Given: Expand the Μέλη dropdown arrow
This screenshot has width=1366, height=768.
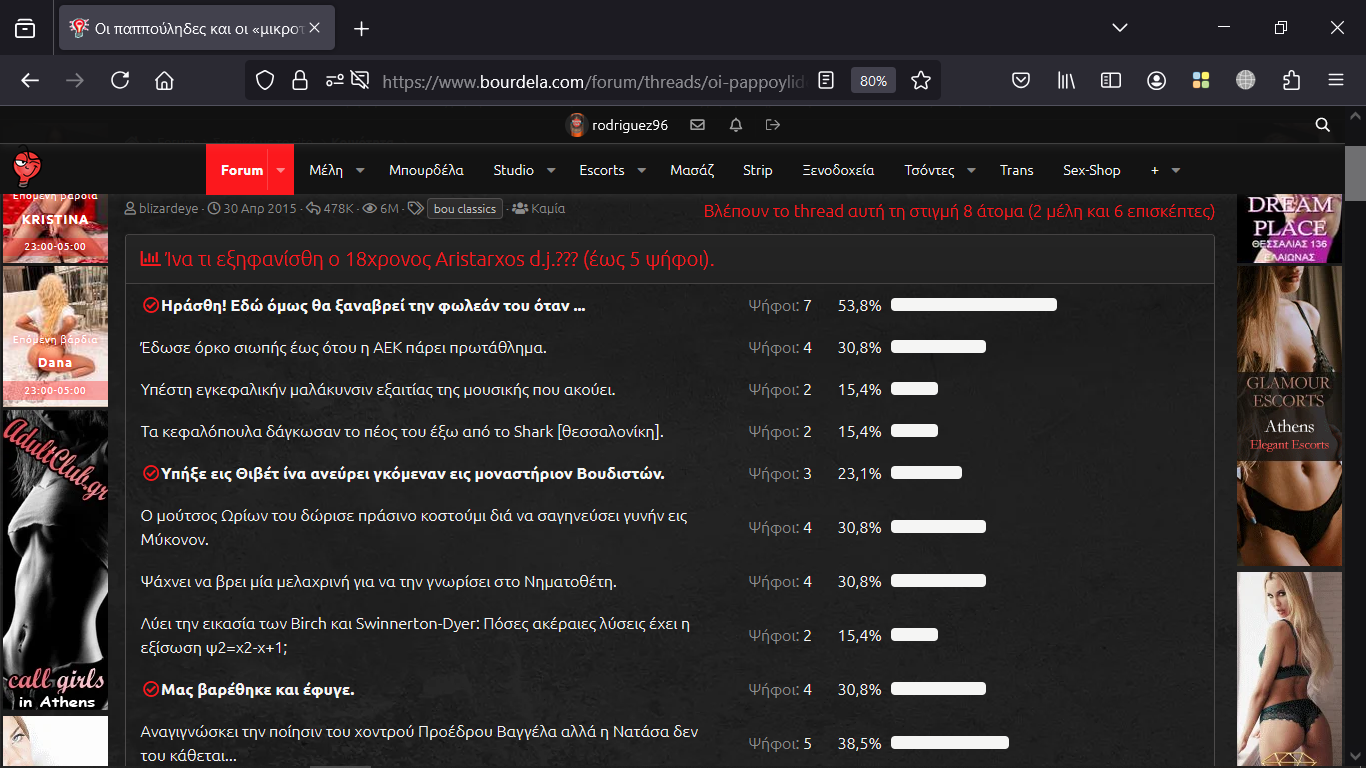Looking at the screenshot, I should (360, 170).
